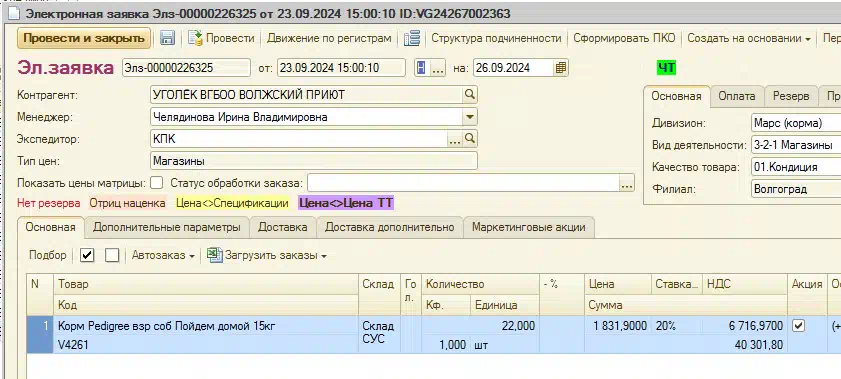The width and height of the screenshot is (841, 379).
Task: Click the search magnifier in Контрагент field
Action: point(469,94)
